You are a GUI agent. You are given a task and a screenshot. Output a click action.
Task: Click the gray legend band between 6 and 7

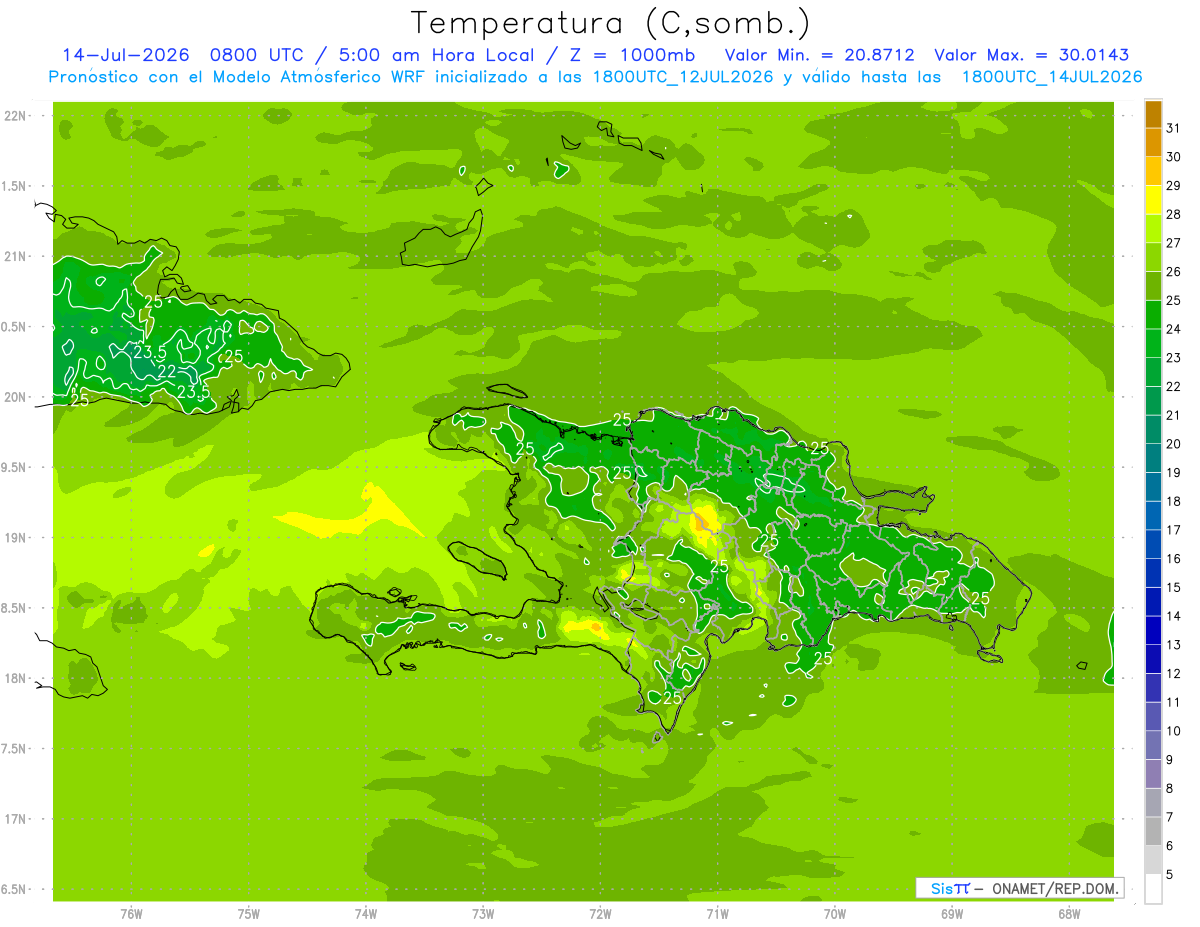[1153, 832]
